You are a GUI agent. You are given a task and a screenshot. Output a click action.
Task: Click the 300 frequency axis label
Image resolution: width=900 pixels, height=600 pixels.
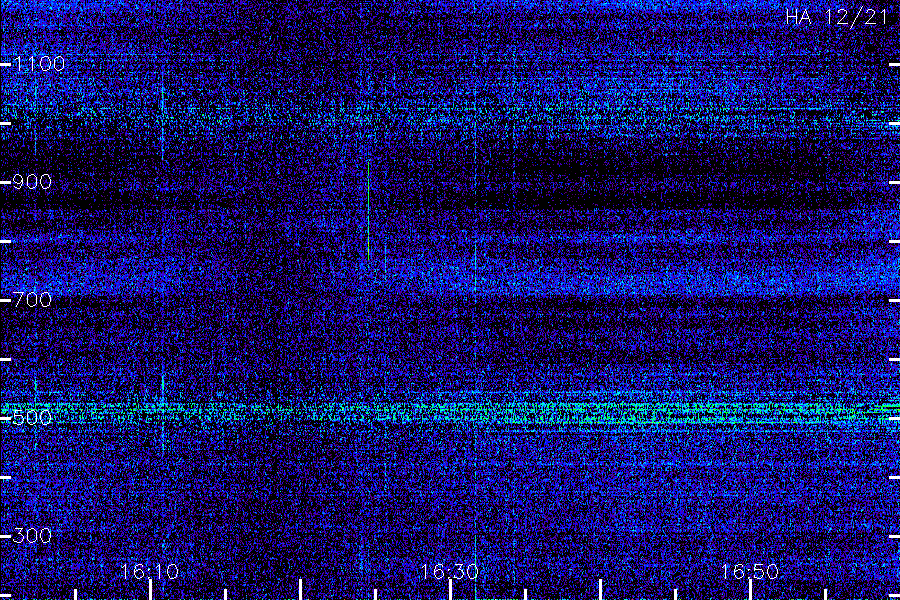pos(32,536)
